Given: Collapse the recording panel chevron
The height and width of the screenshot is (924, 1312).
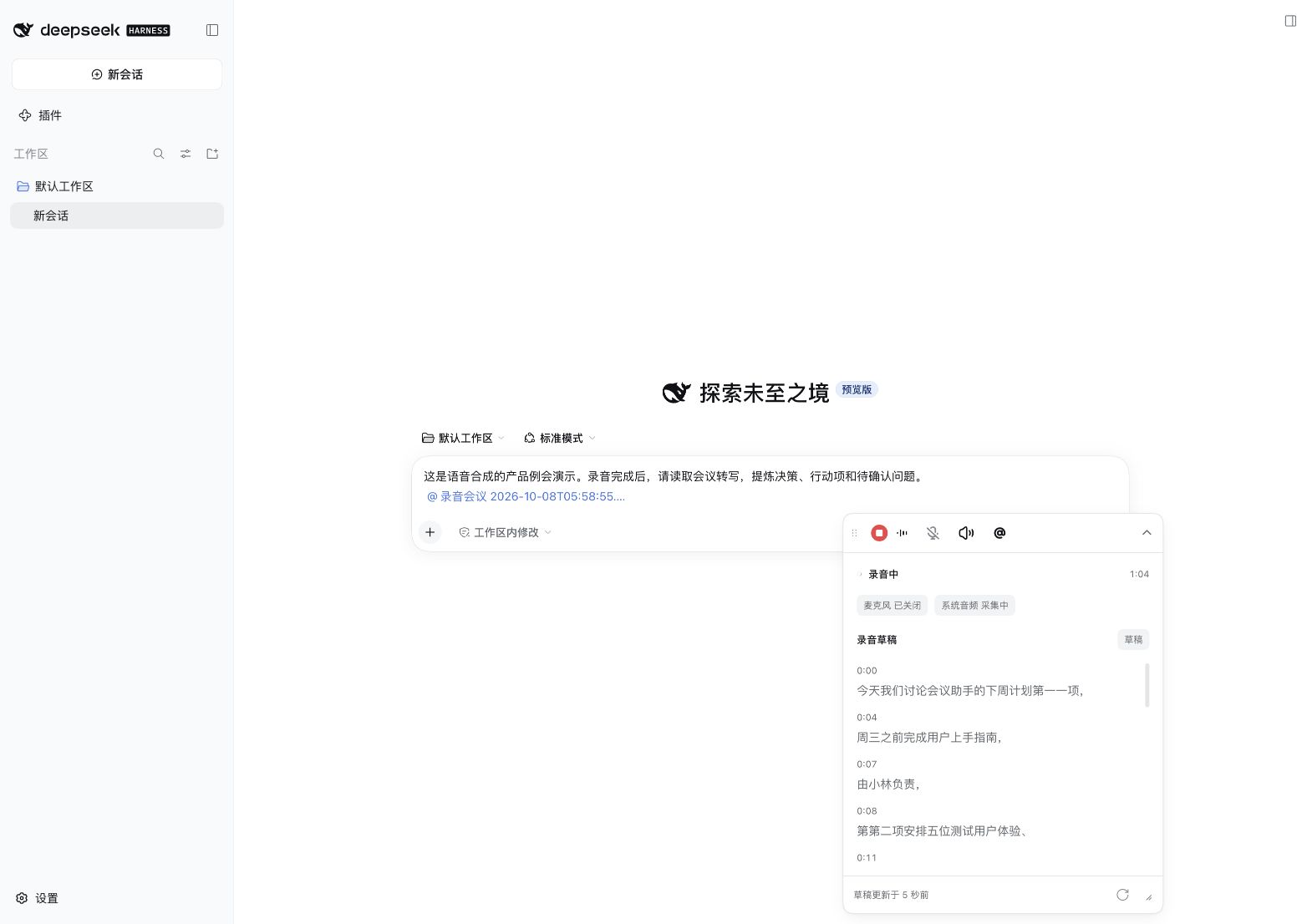Looking at the screenshot, I should pos(1147,533).
